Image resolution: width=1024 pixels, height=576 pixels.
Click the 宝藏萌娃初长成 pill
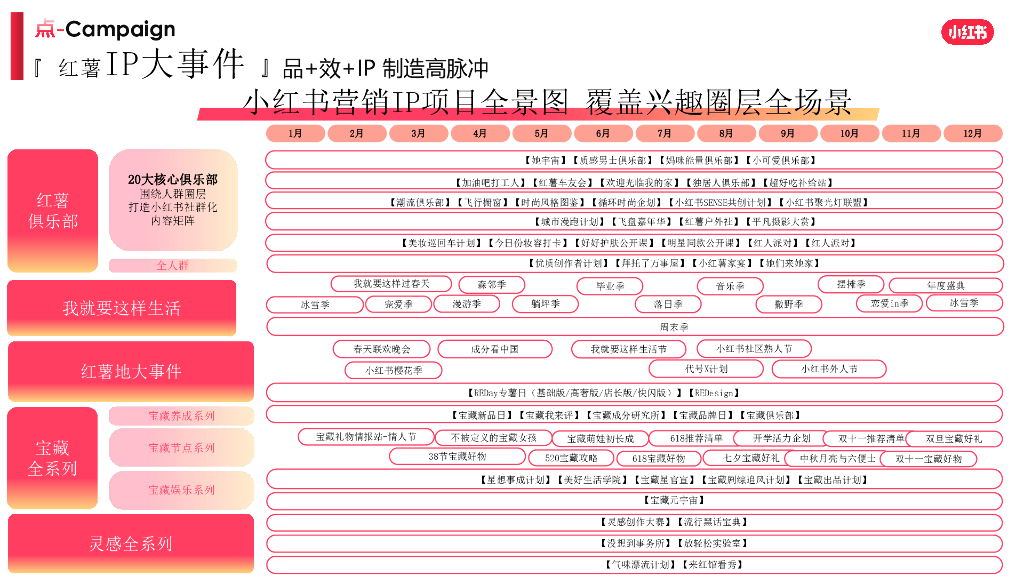[x=600, y=439]
